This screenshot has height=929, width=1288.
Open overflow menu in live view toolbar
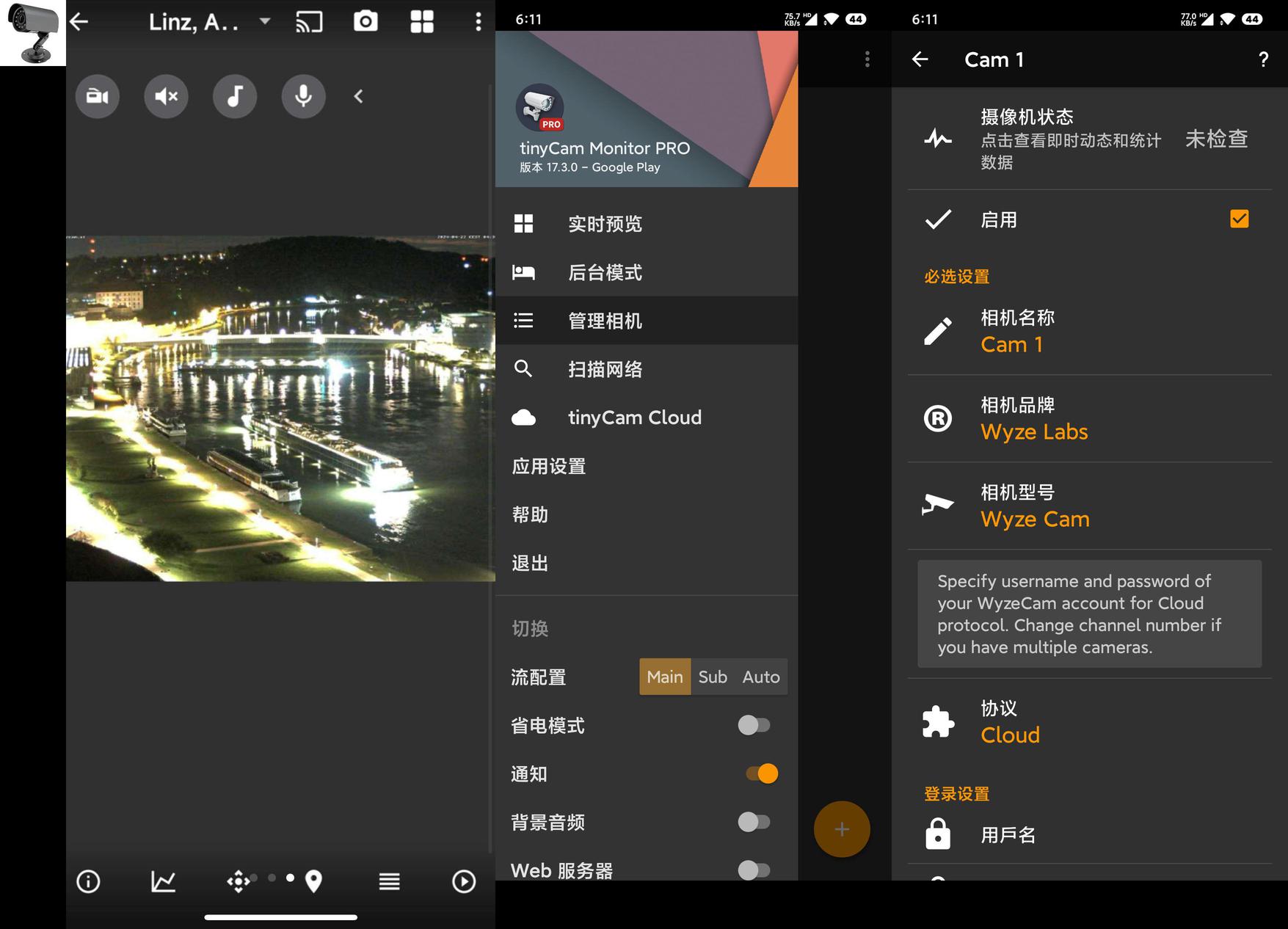point(478,22)
